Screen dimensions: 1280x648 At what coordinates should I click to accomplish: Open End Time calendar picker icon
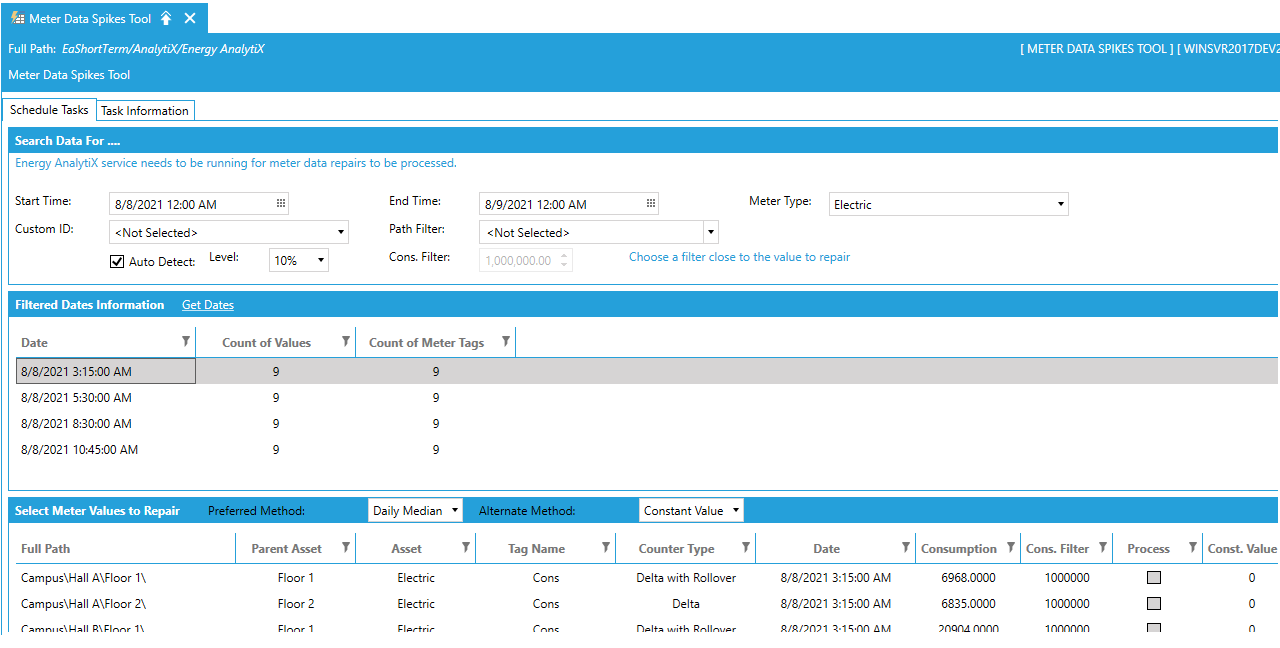point(651,204)
